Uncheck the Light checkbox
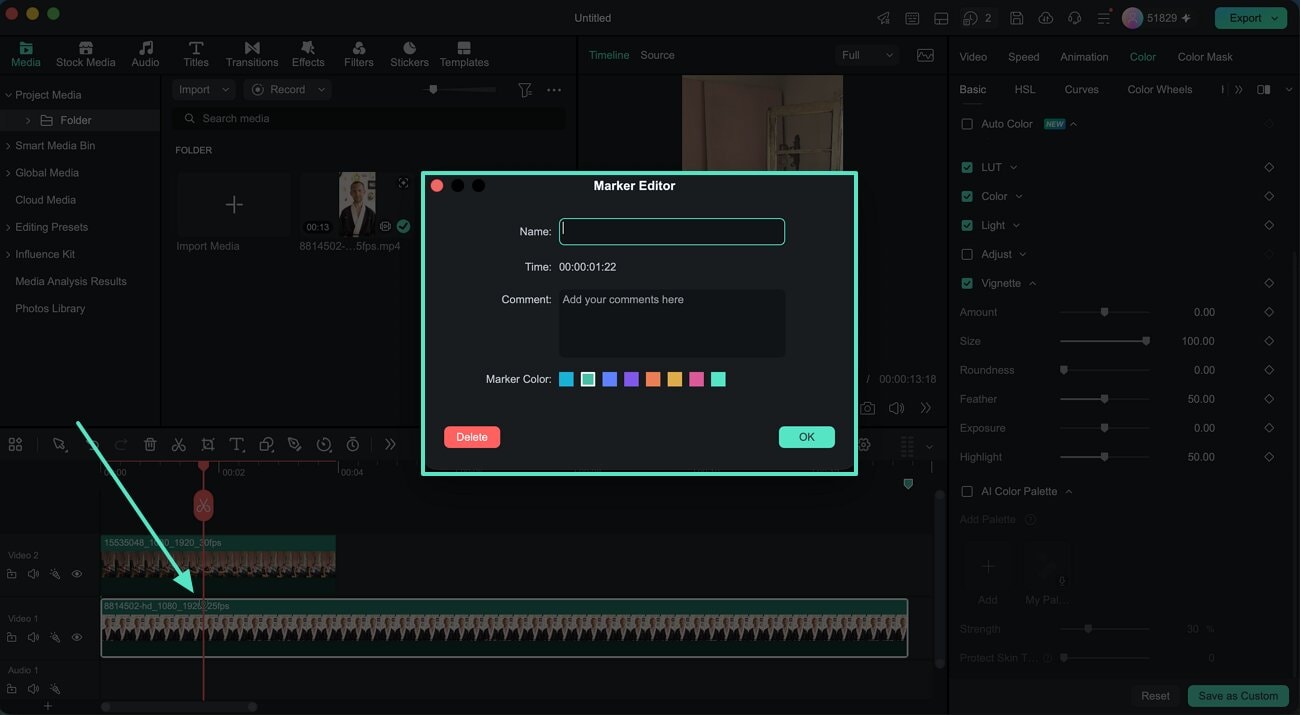 coord(967,225)
